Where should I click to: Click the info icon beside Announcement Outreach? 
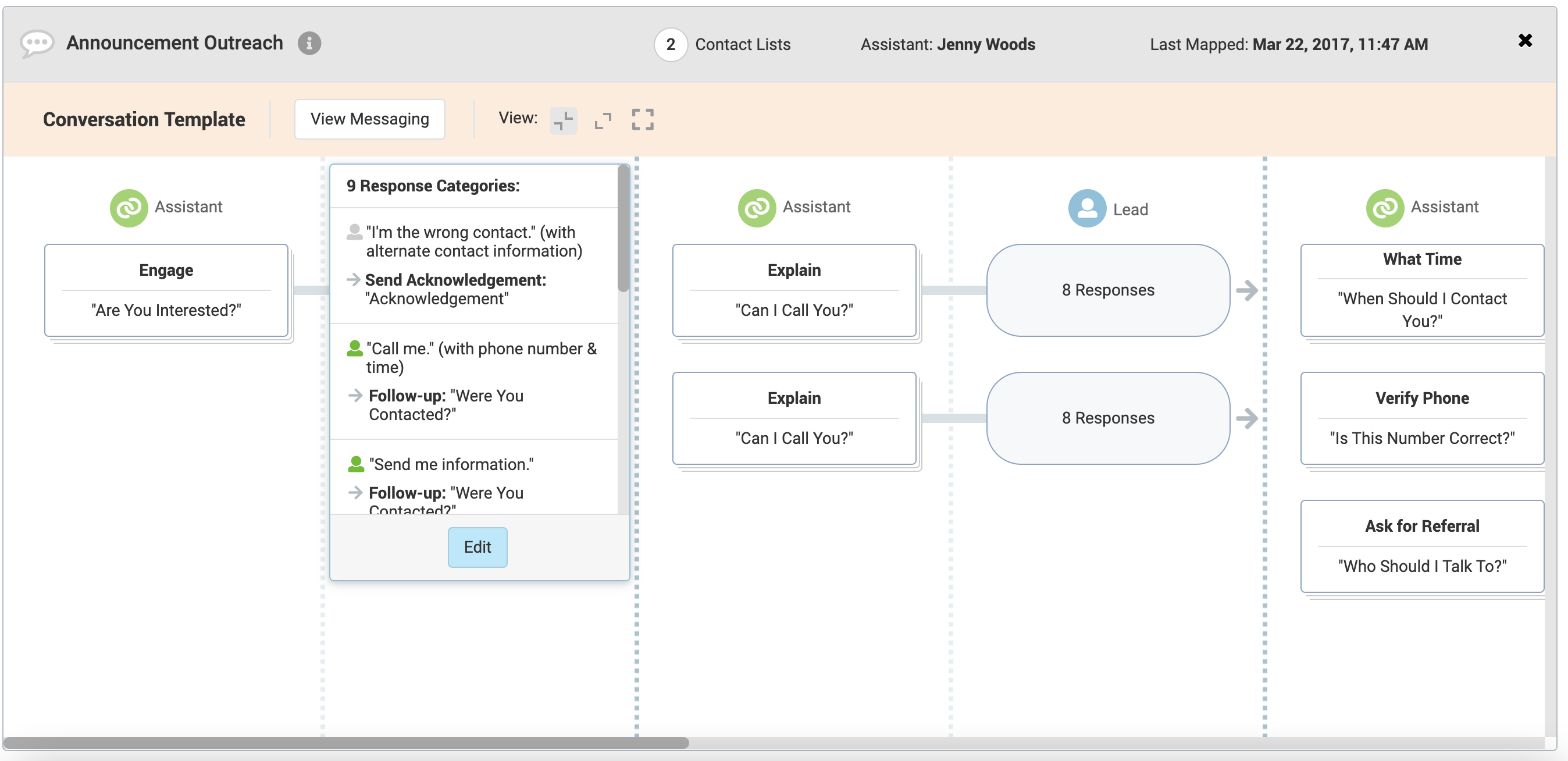pyautogui.click(x=309, y=43)
